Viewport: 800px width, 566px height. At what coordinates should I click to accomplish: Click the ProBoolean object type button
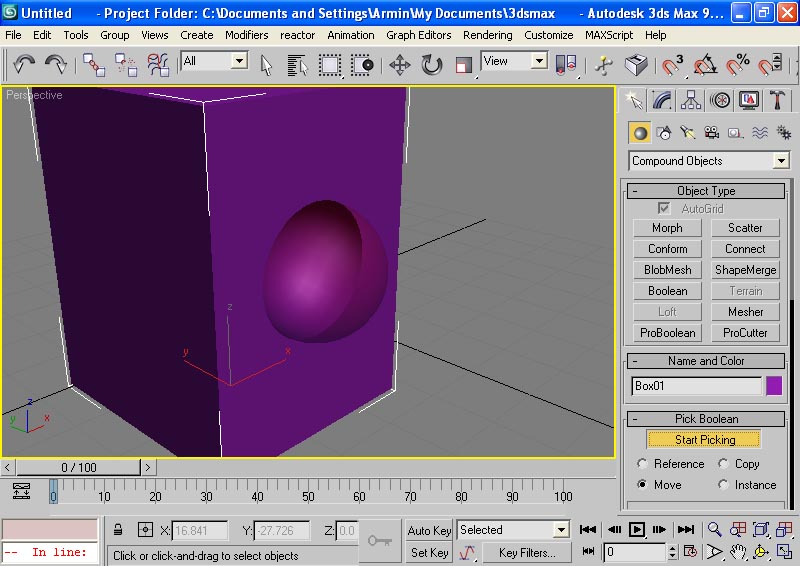pyautogui.click(x=667, y=333)
